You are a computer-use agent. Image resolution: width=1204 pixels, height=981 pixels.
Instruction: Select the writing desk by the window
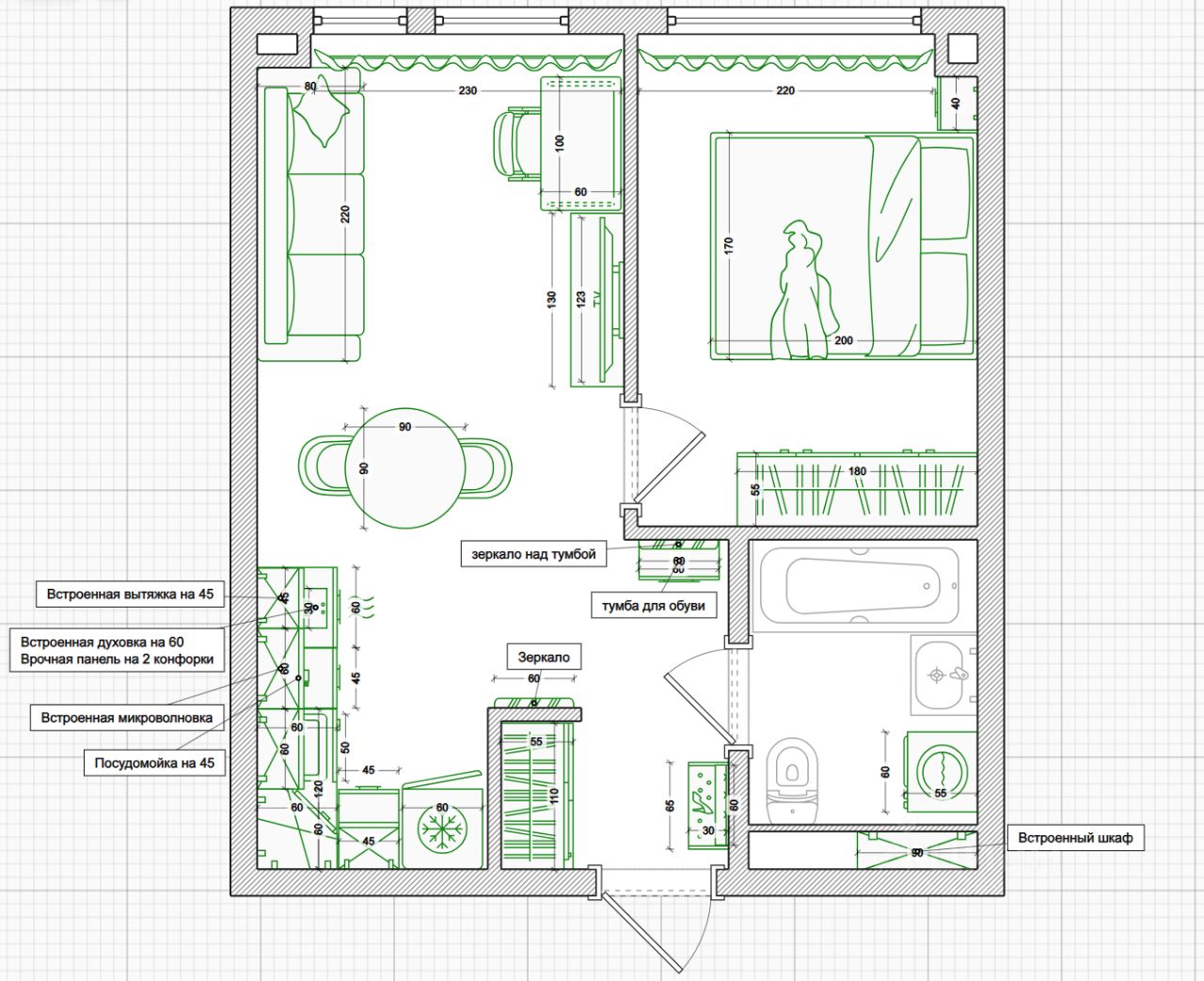click(580, 144)
